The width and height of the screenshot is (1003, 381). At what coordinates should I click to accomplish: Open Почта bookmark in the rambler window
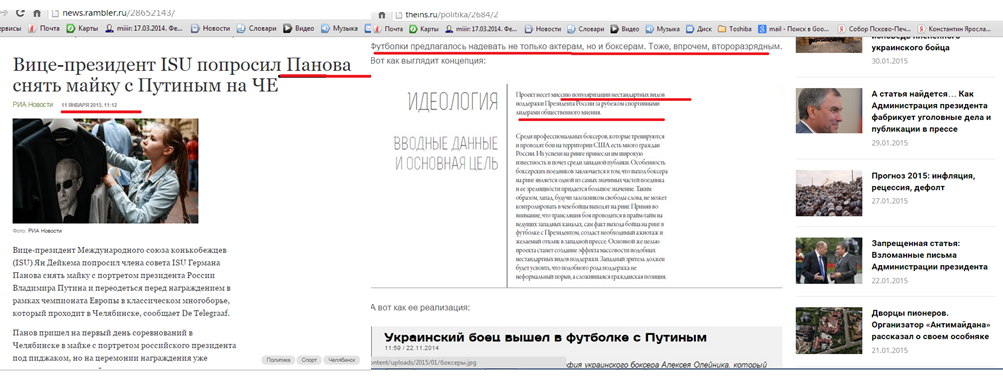[x=44, y=28]
